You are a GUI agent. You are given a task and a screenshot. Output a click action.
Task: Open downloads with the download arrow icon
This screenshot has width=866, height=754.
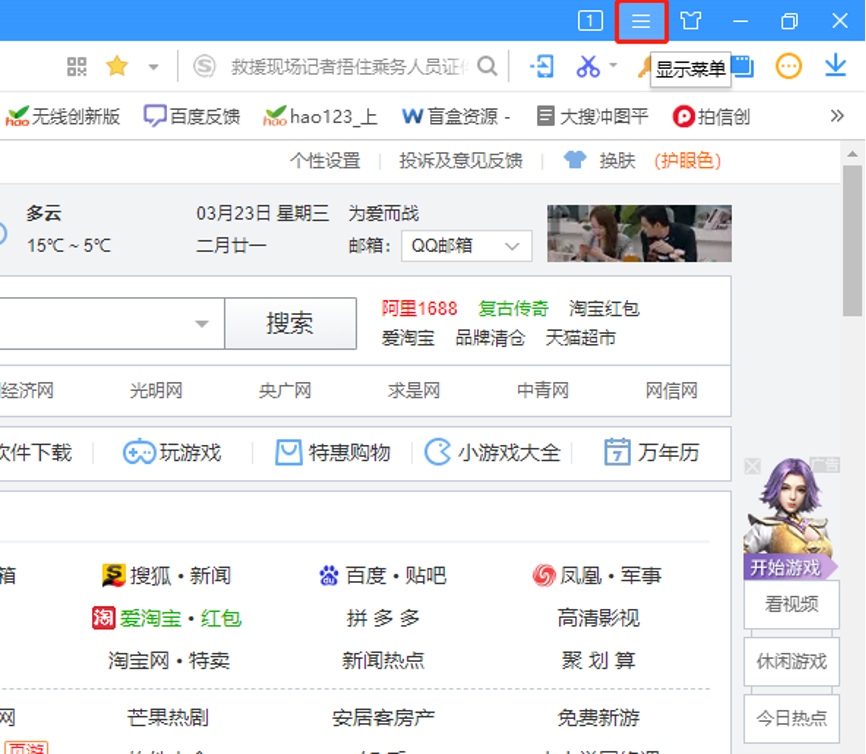coord(835,67)
